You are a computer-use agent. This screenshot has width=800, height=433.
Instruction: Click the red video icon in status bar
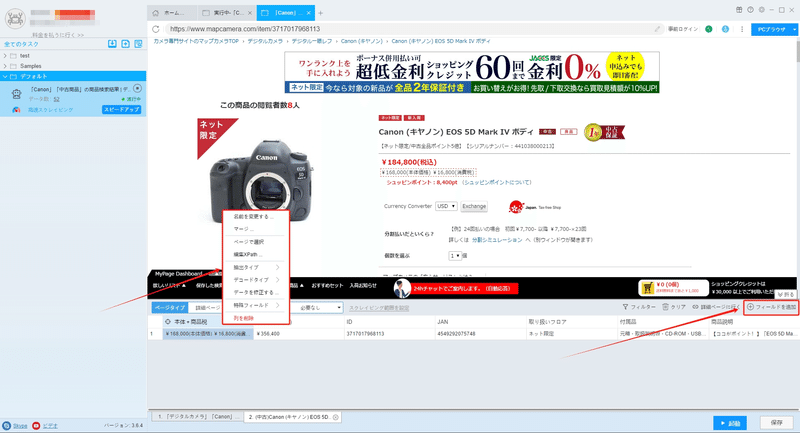tap(36, 425)
